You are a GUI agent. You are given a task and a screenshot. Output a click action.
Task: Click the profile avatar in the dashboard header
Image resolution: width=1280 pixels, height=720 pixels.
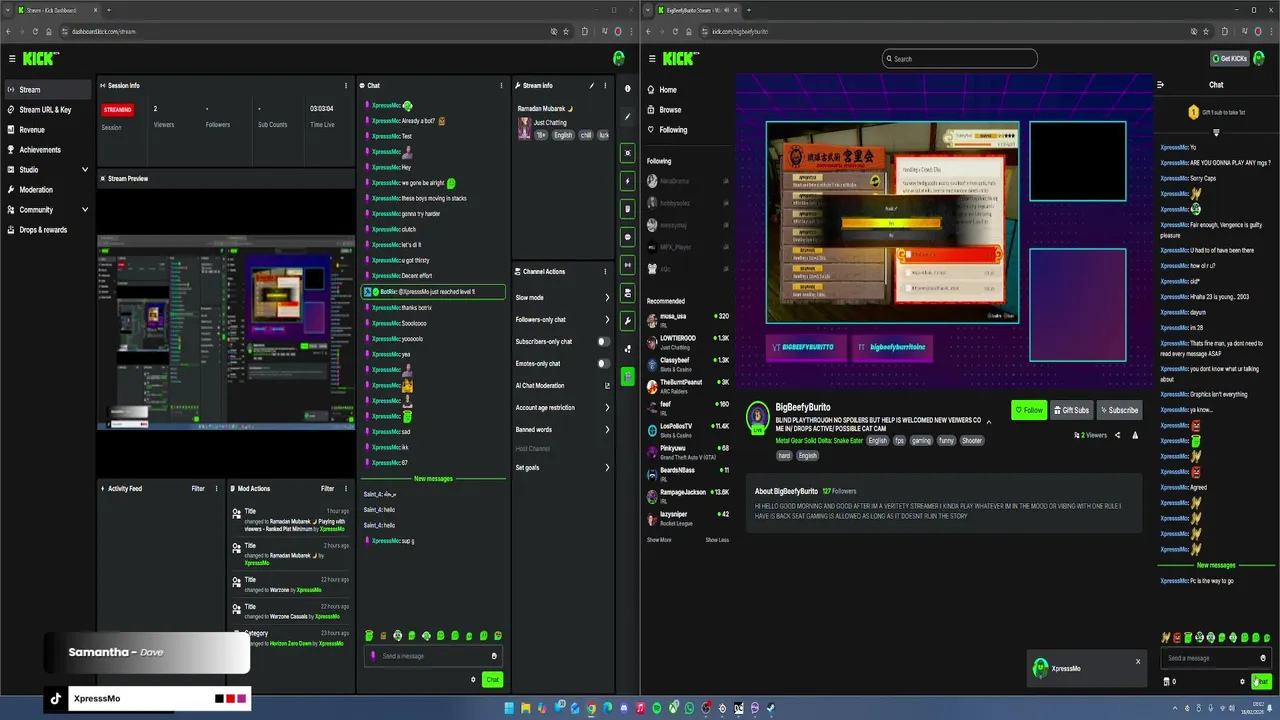coord(619,59)
